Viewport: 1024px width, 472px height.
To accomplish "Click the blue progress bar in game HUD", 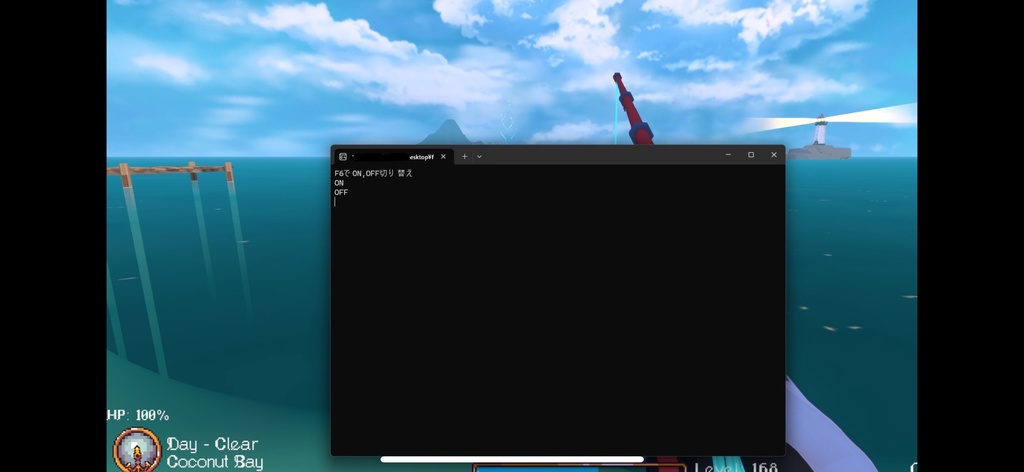I will [537, 469].
